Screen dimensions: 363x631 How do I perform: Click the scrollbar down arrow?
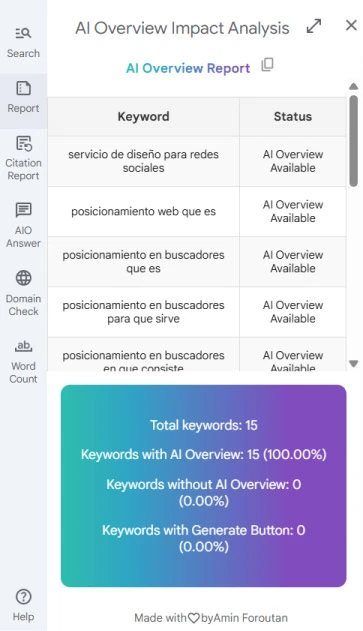point(354,364)
